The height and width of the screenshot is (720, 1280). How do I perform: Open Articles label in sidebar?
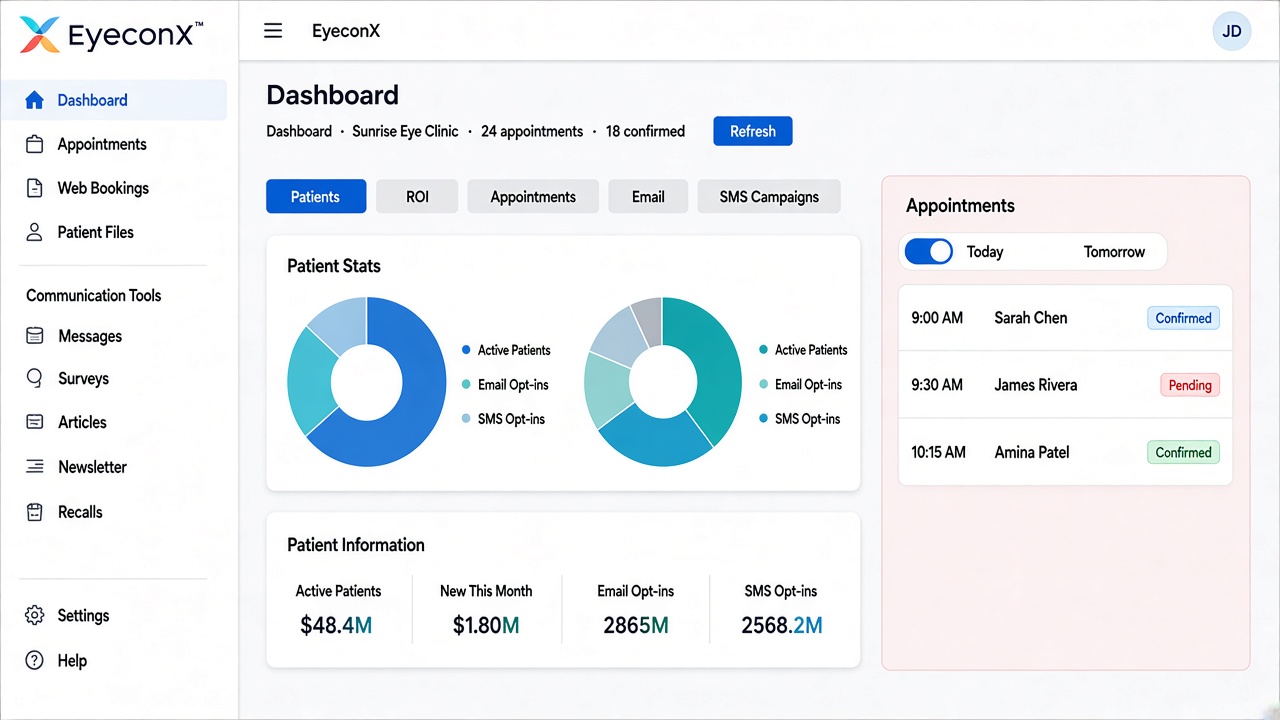(82, 422)
